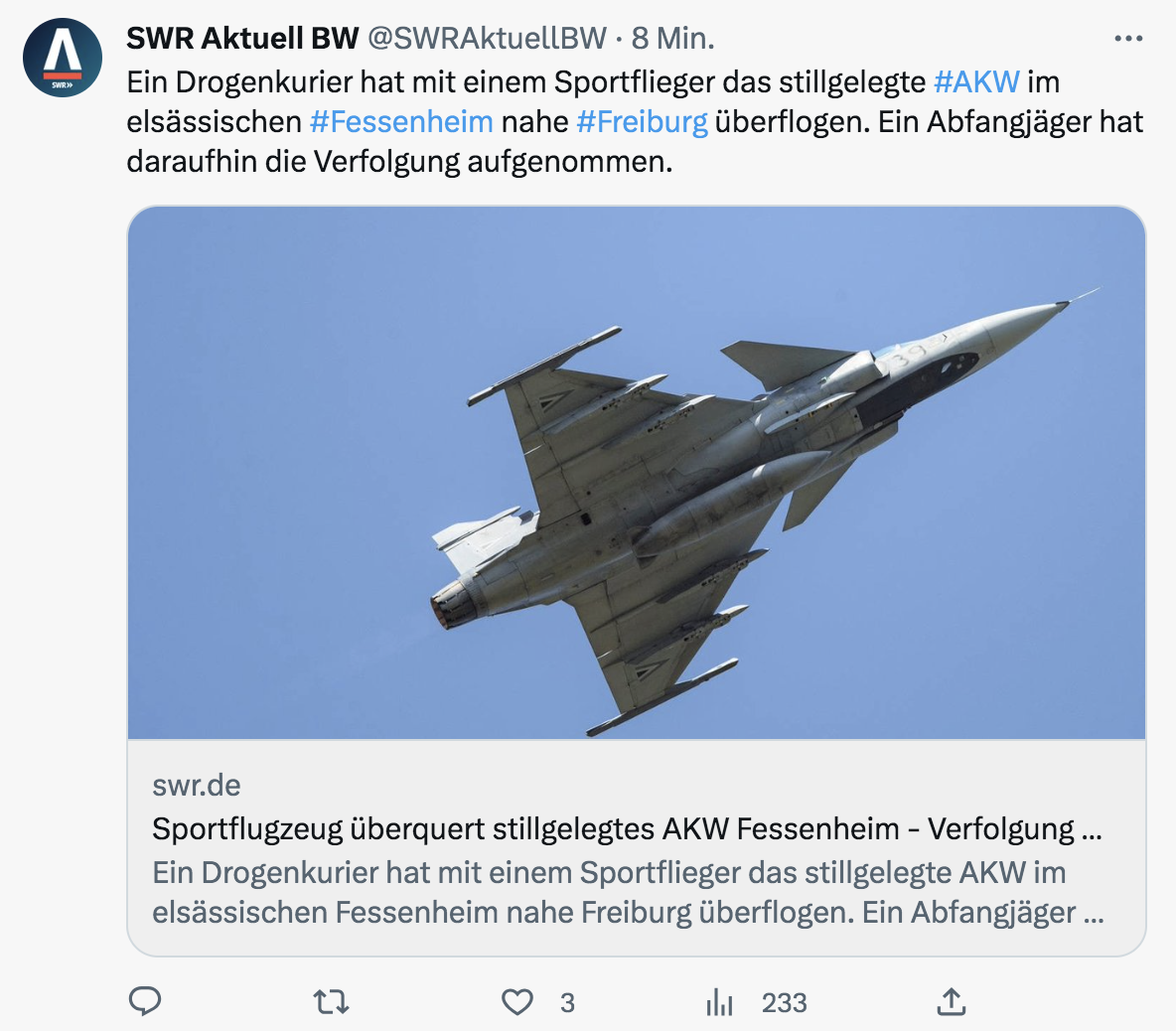Open the @SWRAktuellBW handle
This screenshot has width=1176, height=1031.
point(487,39)
